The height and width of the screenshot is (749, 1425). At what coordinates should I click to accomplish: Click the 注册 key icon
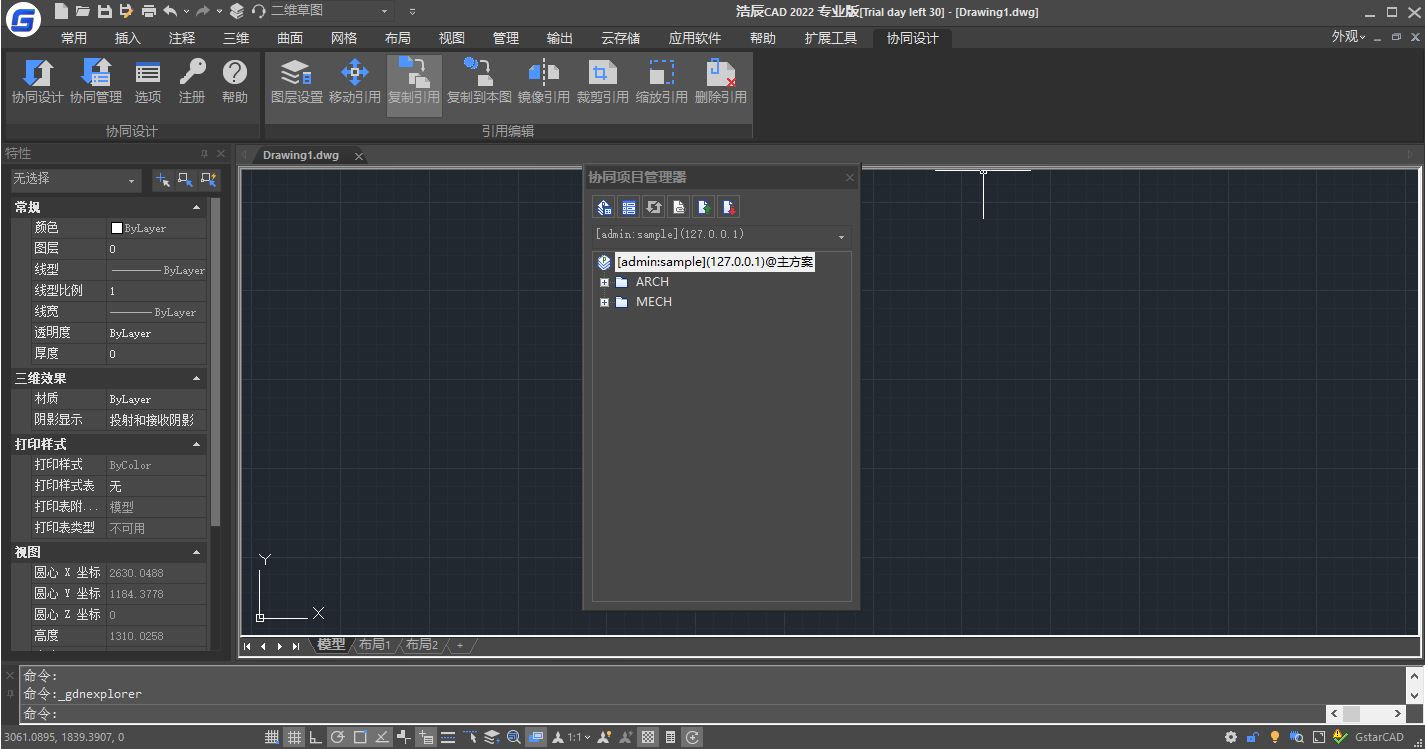click(x=192, y=81)
